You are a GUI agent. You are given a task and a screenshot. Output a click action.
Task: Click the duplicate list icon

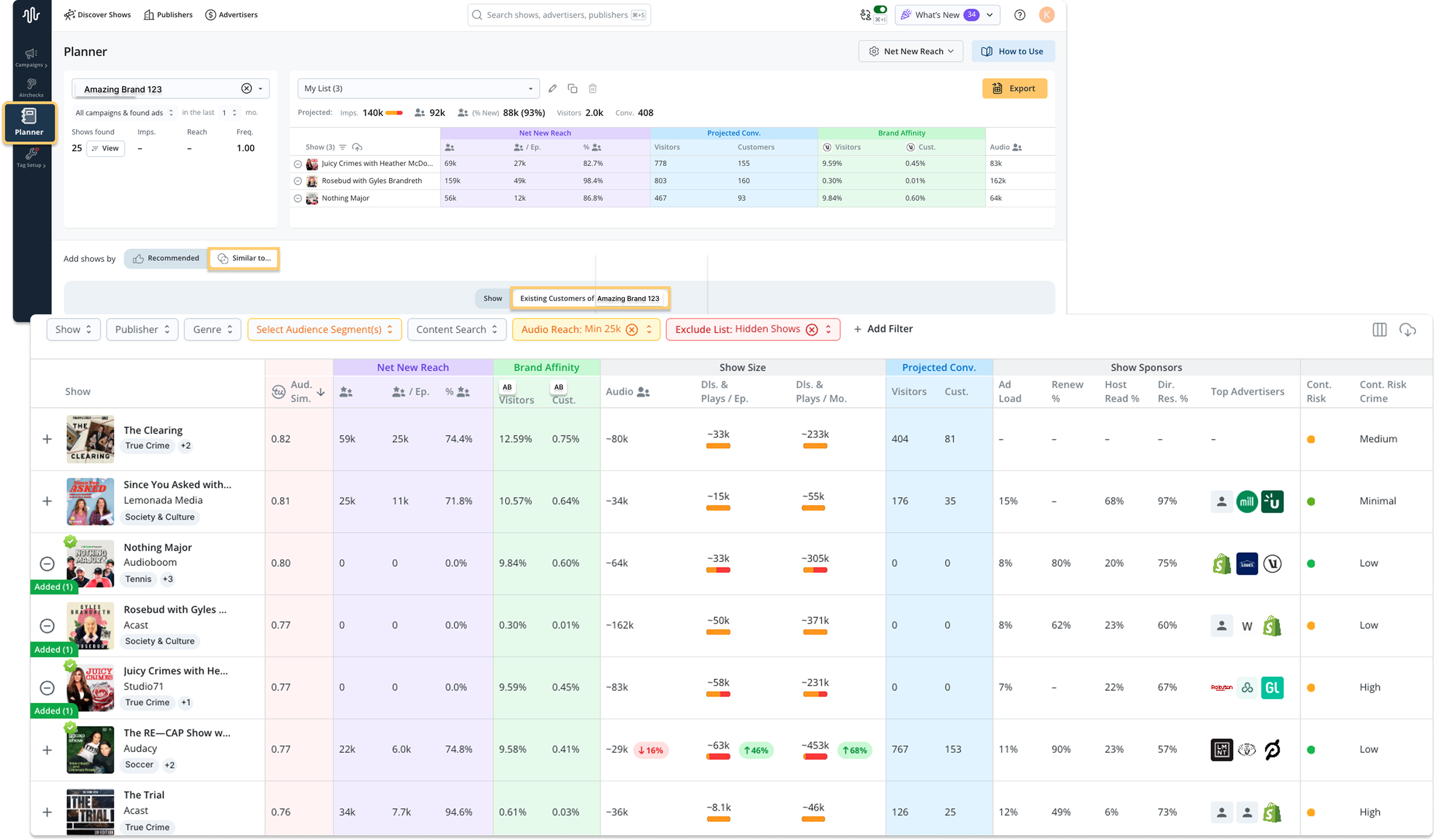(x=572, y=88)
